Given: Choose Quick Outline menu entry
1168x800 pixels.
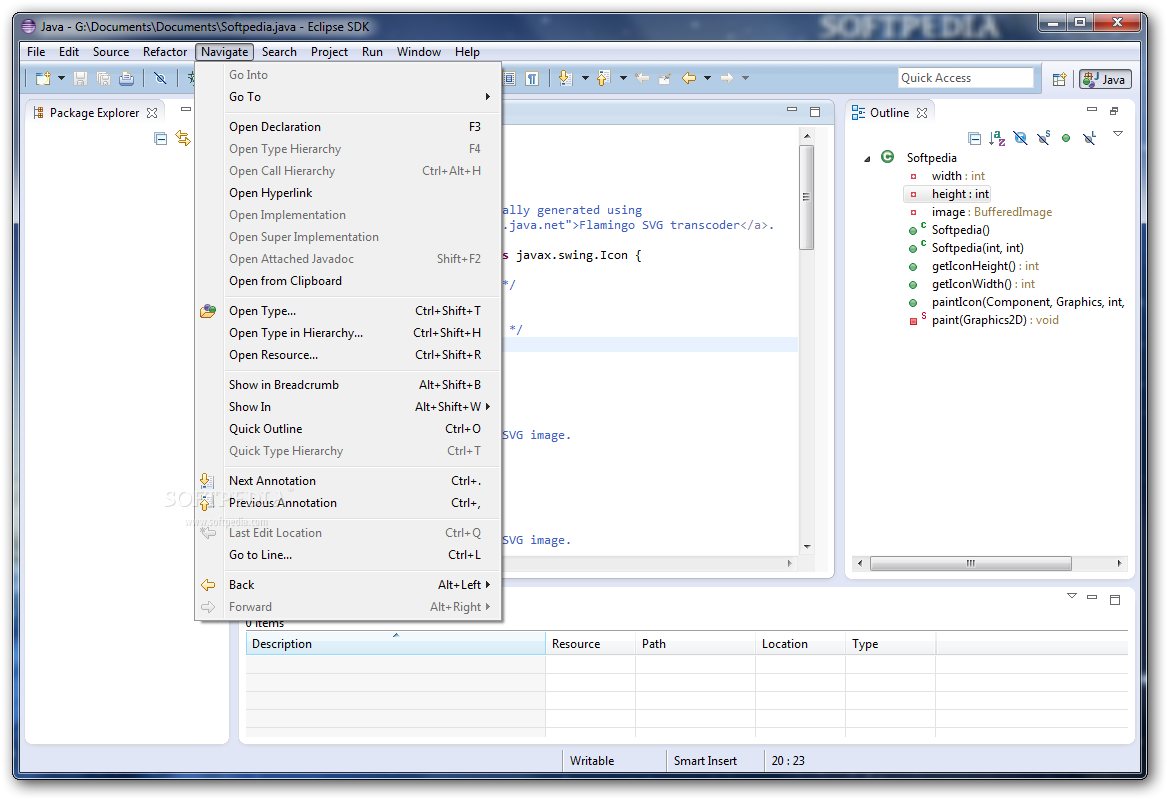Looking at the screenshot, I should pyautogui.click(x=349, y=429).
